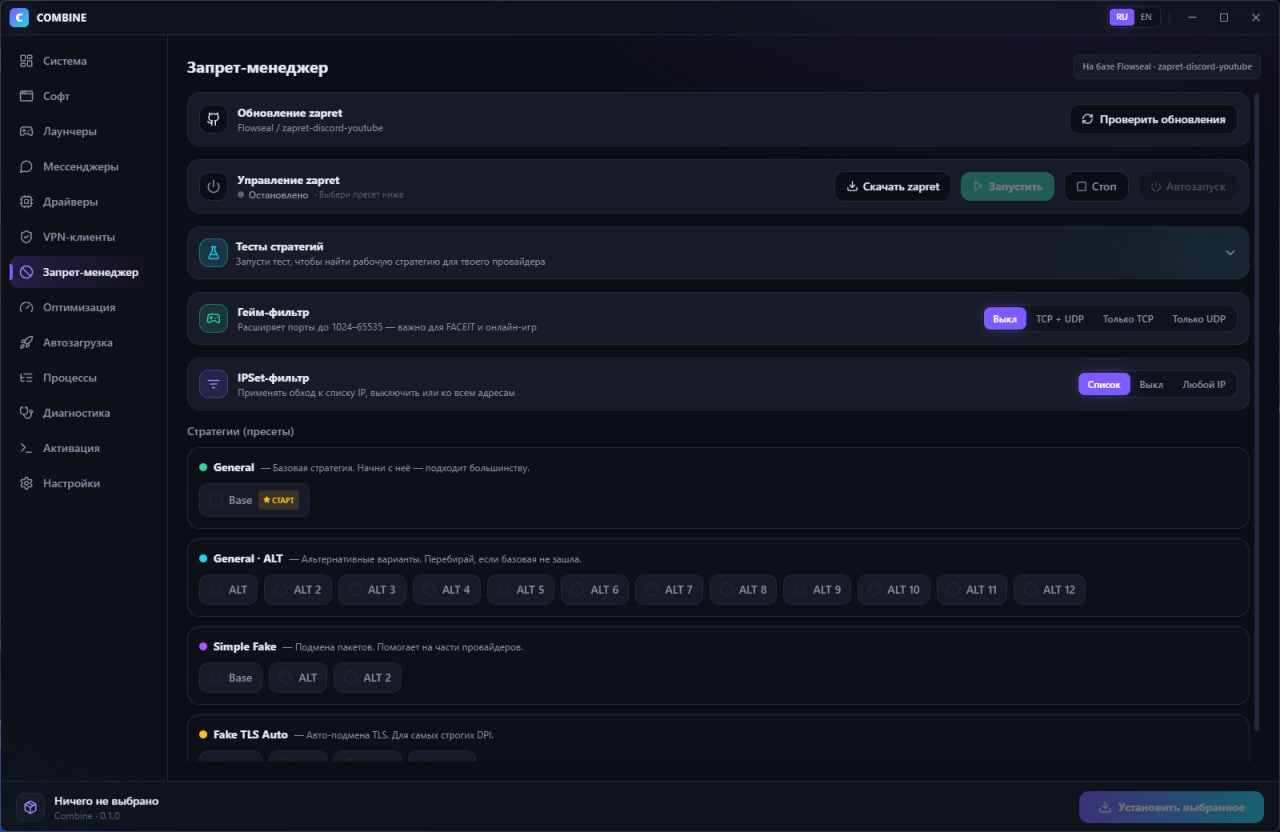Click the СТАРТ badge on Base preset

[x=279, y=500]
